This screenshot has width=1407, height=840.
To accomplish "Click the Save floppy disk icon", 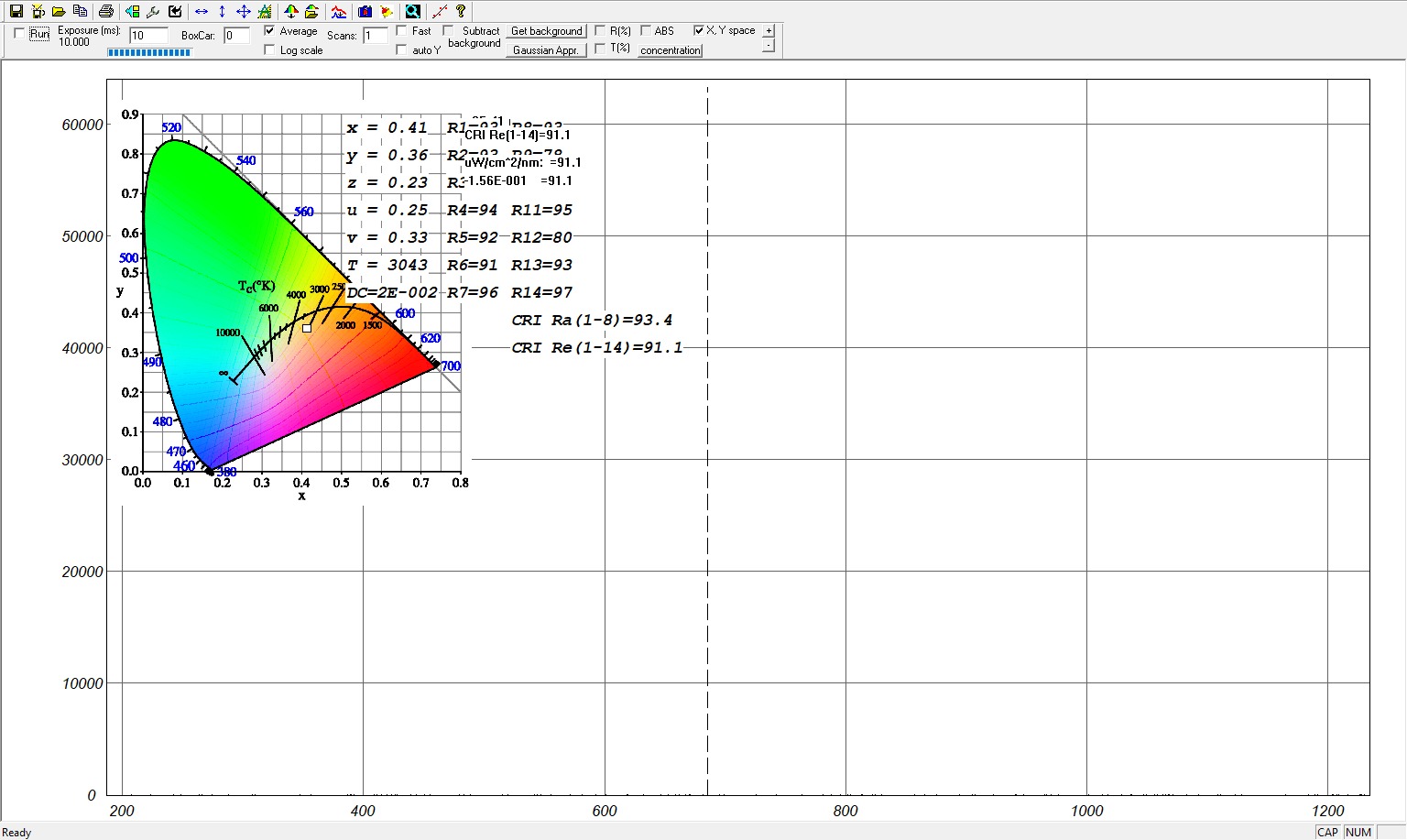I will point(16,11).
